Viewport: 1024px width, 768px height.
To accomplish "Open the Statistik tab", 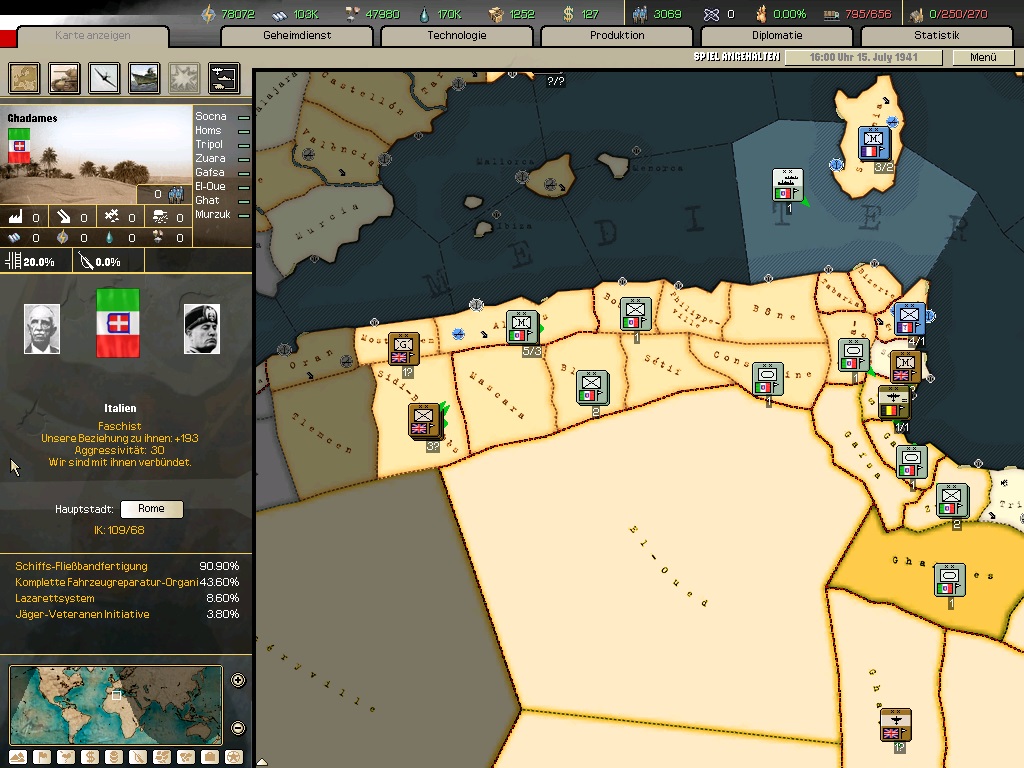I will coord(936,35).
